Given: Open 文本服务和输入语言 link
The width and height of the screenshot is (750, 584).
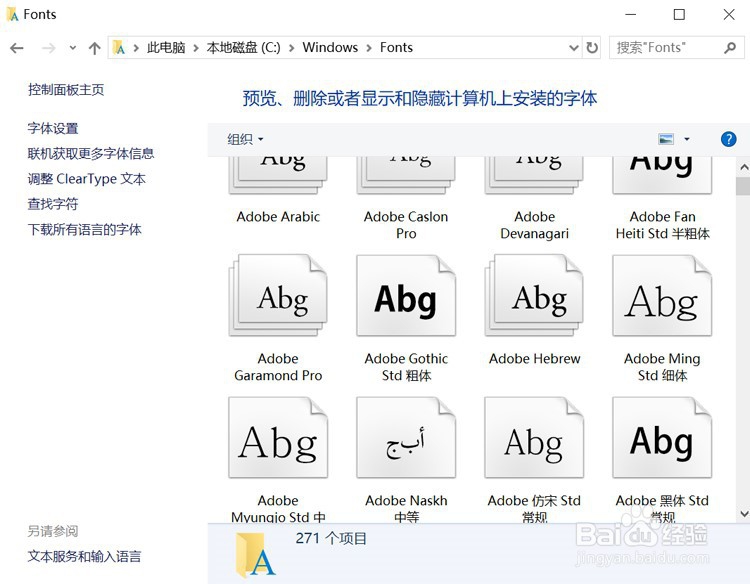Looking at the screenshot, I should (85, 556).
